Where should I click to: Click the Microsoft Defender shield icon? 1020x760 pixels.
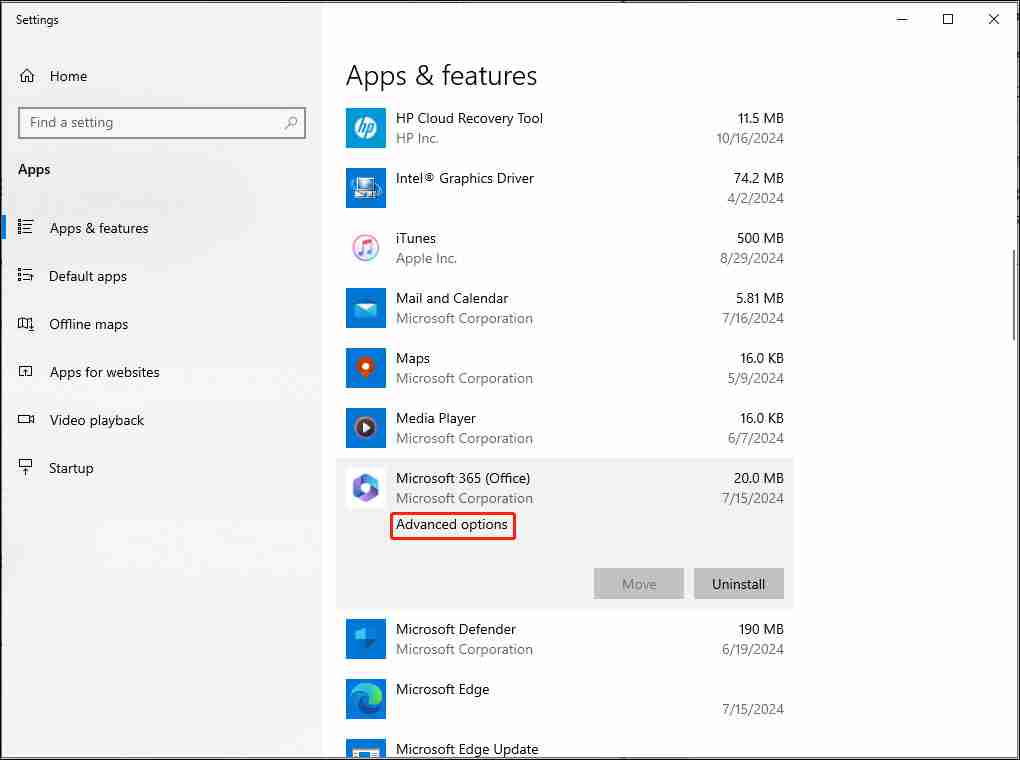[366, 639]
